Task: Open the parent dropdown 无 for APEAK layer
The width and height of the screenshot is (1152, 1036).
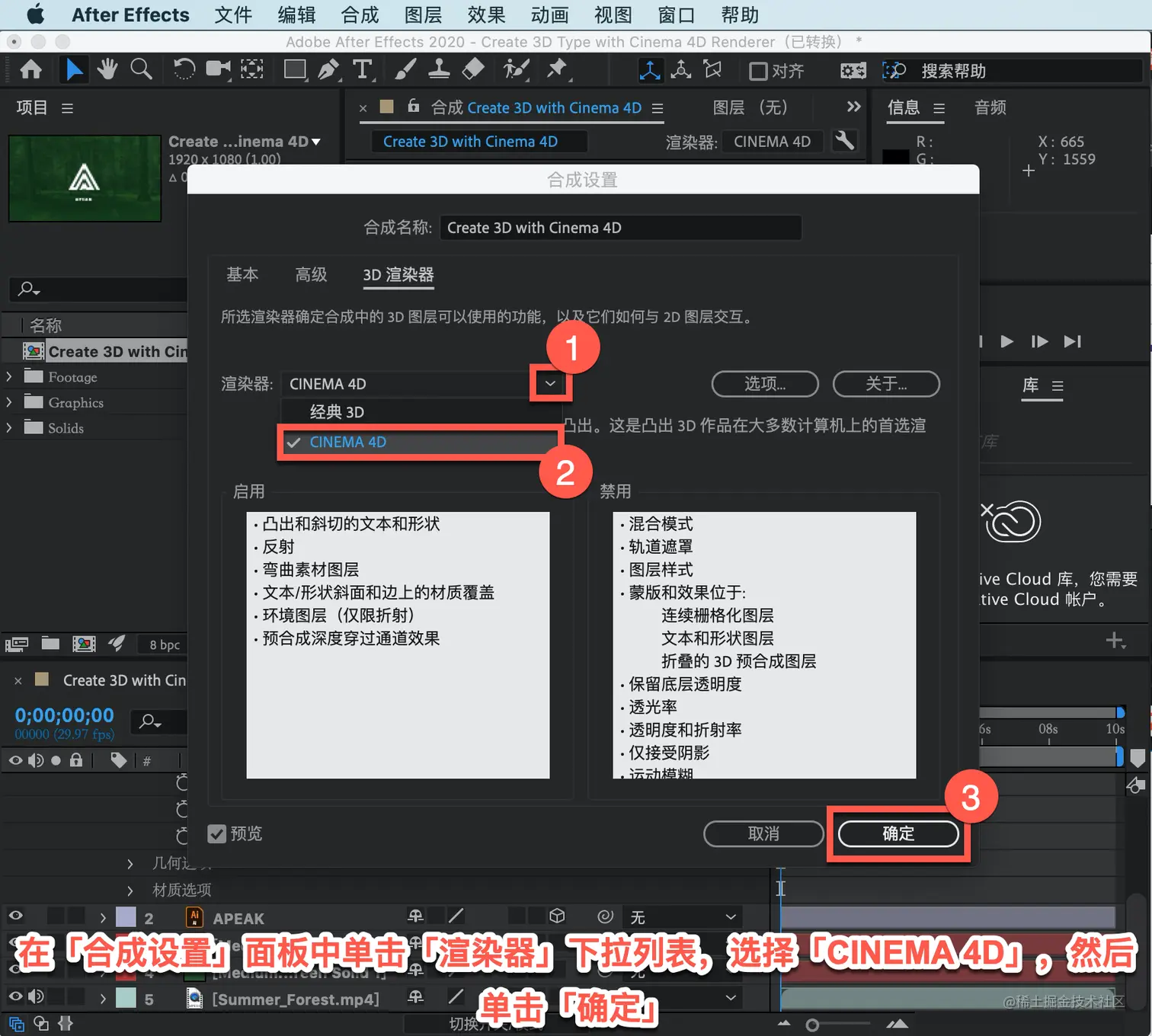Action: (x=683, y=917)
